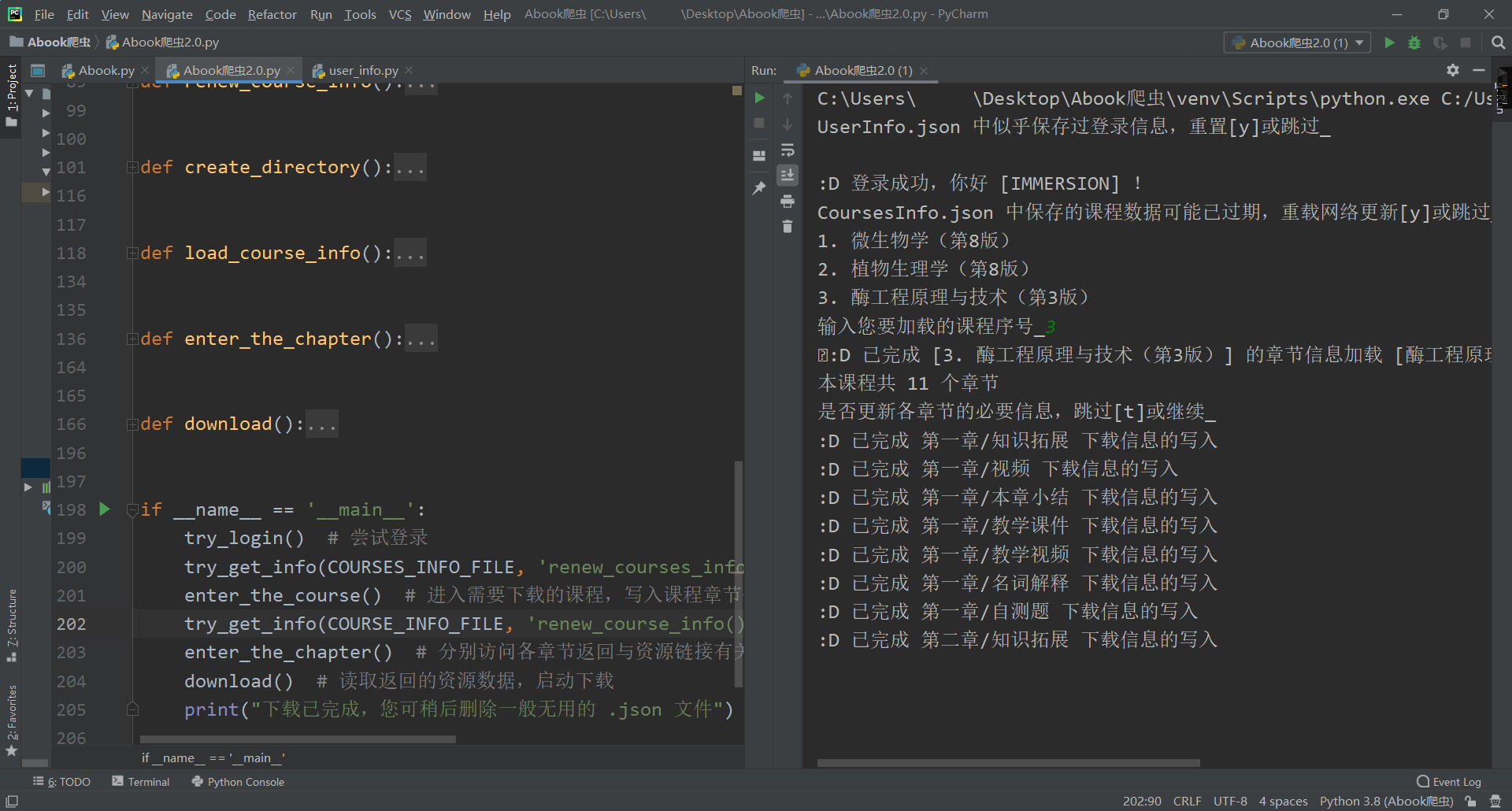Pin the Run tab
Image resolution: width=1512 pixels, height=811 pixels.
tap(759, 187)
